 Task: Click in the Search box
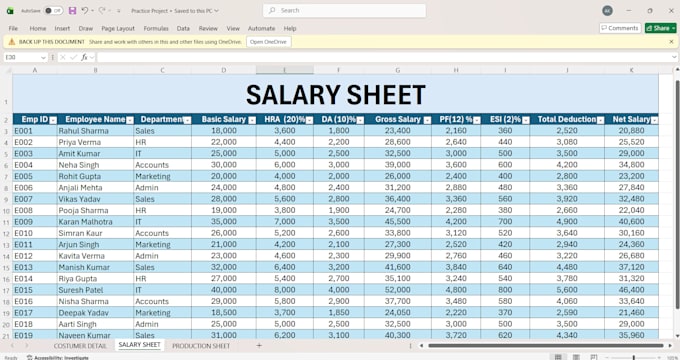coord(344,10)
